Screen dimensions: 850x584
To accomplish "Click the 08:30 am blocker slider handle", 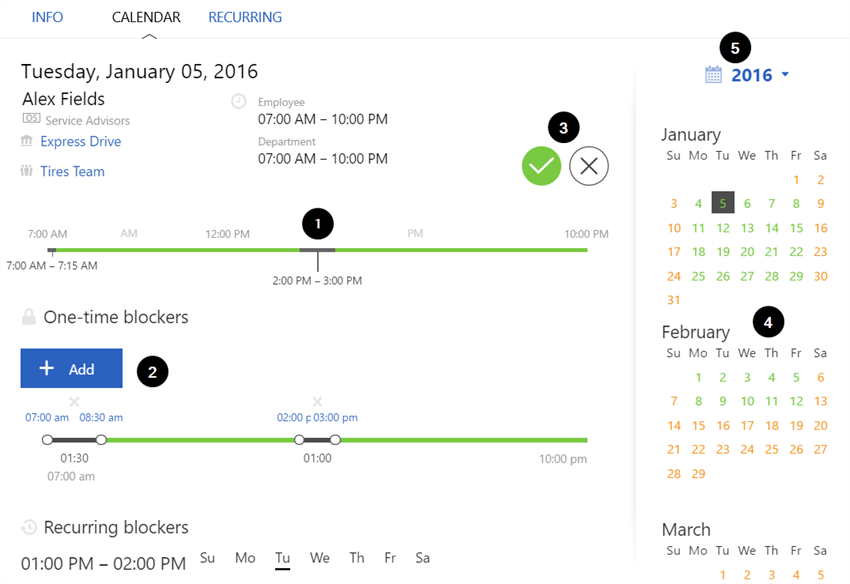I will coord(101,440).
